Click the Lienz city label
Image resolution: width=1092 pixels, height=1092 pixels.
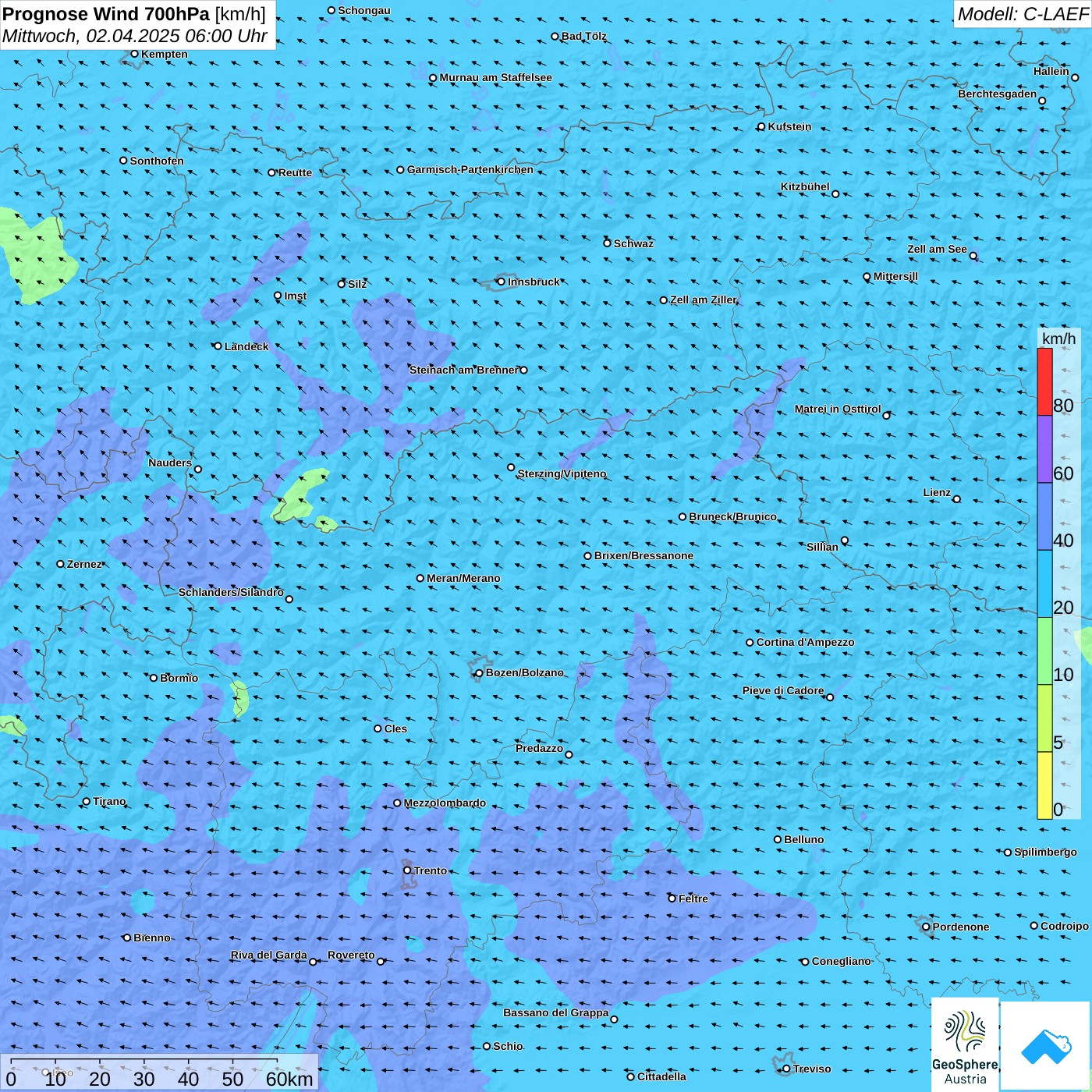pyautogui.click(x=937, y=492)
